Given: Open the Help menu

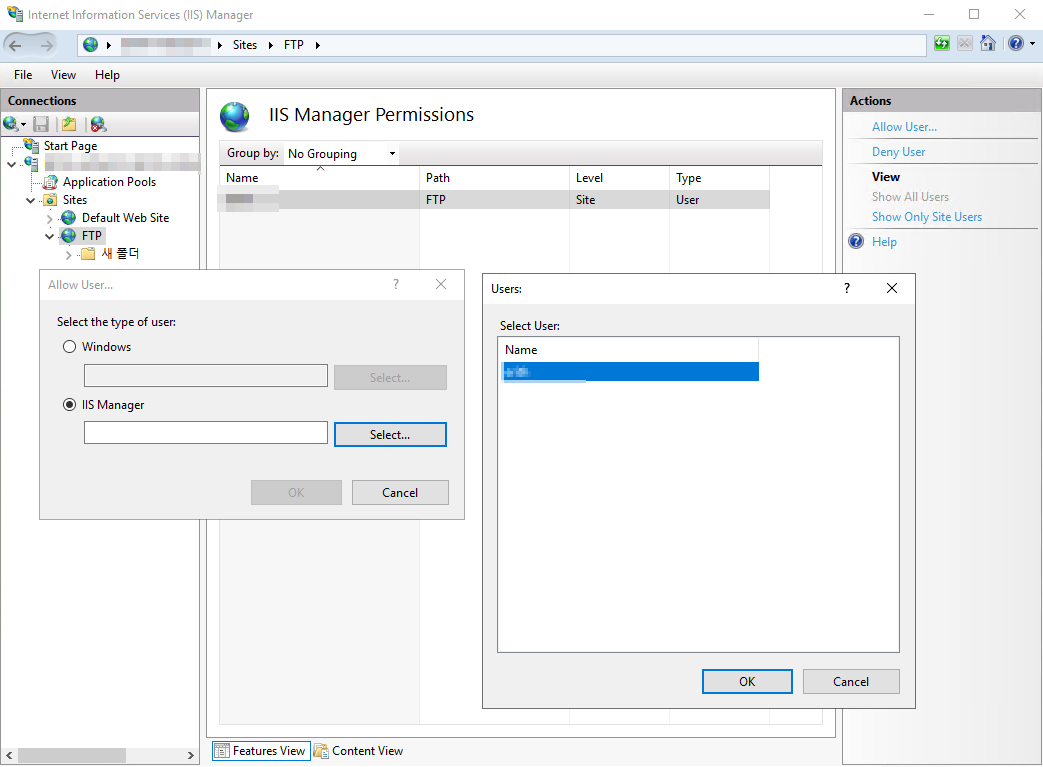Looking at the screenshot, I should pyautogui.click(x=107, y=75).
